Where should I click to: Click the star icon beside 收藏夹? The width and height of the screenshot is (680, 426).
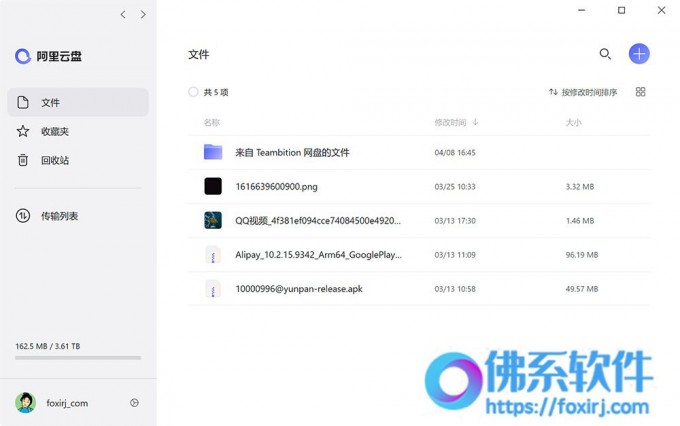coord(23,131)
